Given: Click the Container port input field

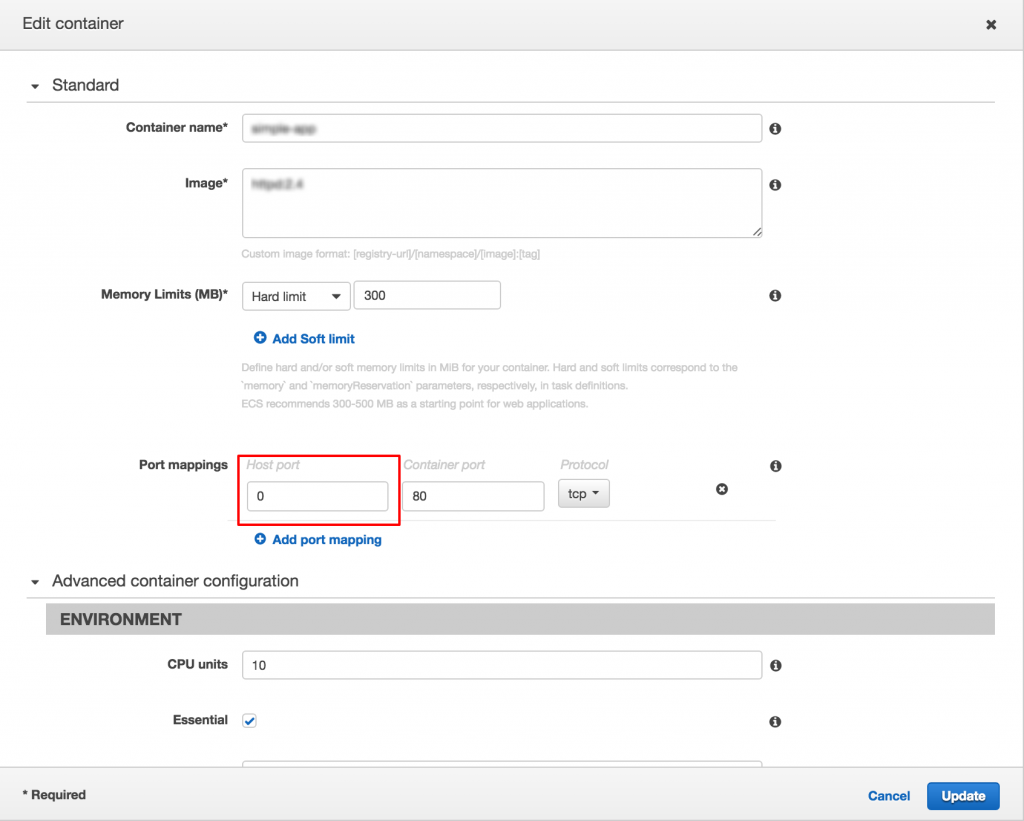Looking at the screenshot, I should tap(473, 496).
